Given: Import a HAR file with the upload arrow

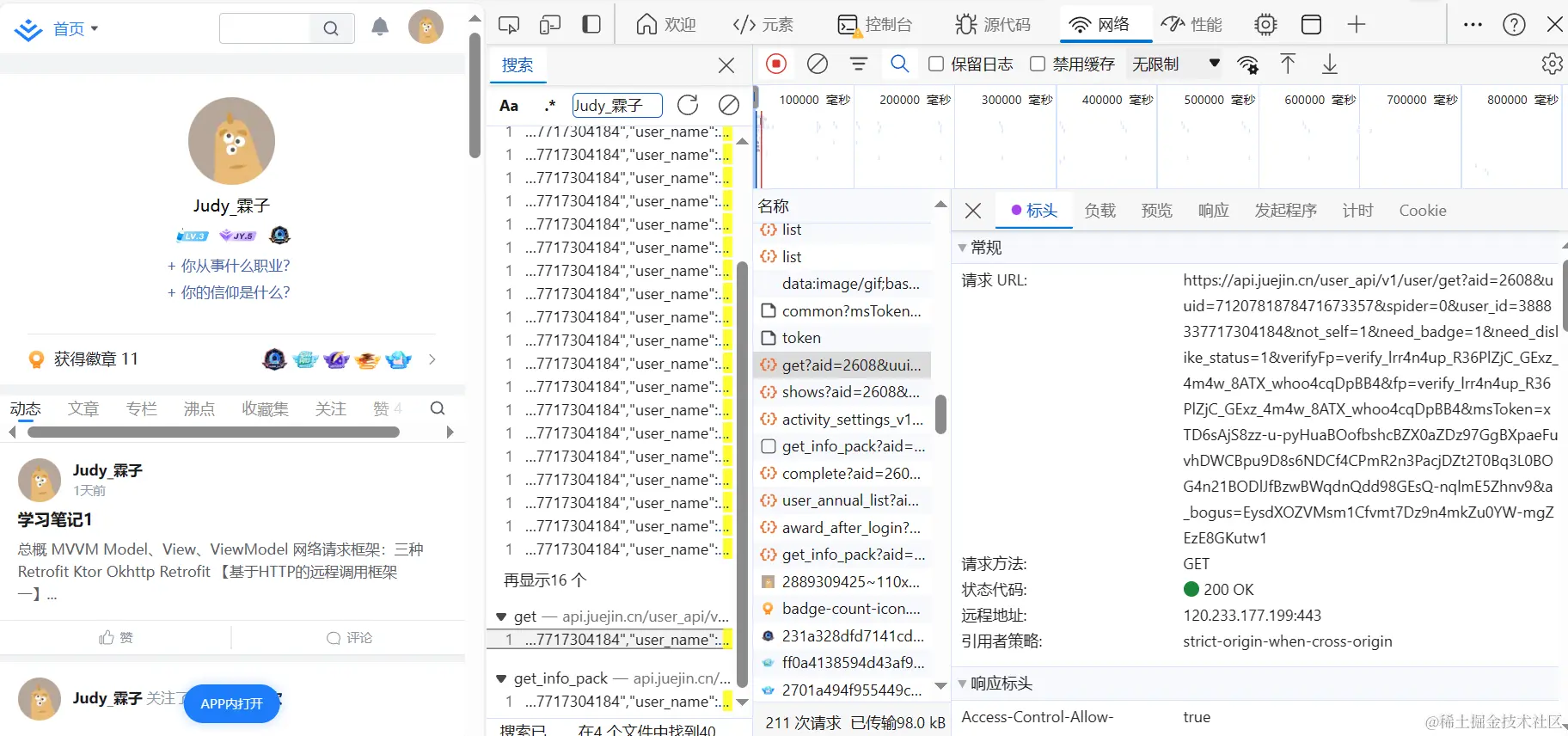Looking at the screenshot, I should point(1288,64).
